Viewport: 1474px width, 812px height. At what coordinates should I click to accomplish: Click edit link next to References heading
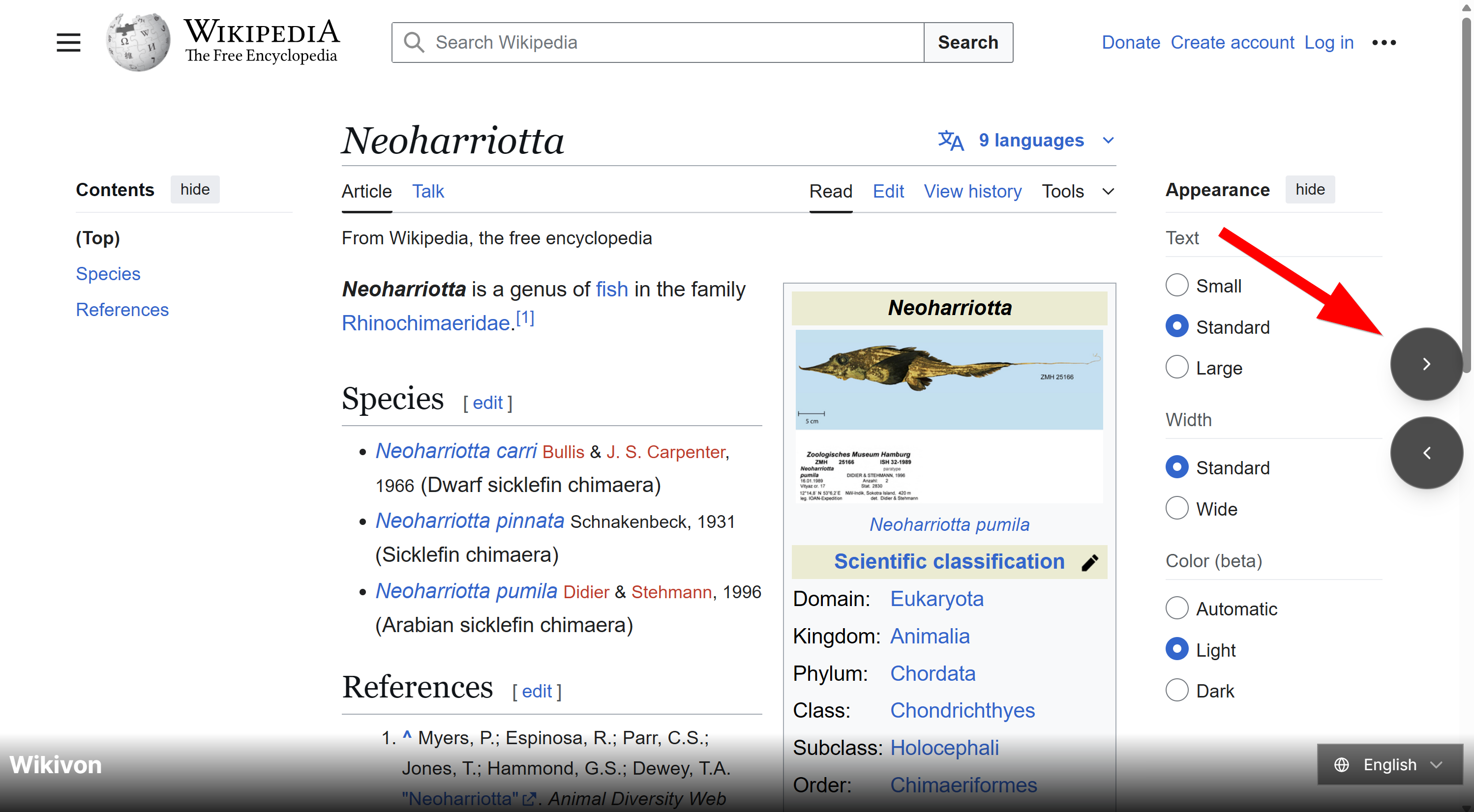tap(537, 692)
